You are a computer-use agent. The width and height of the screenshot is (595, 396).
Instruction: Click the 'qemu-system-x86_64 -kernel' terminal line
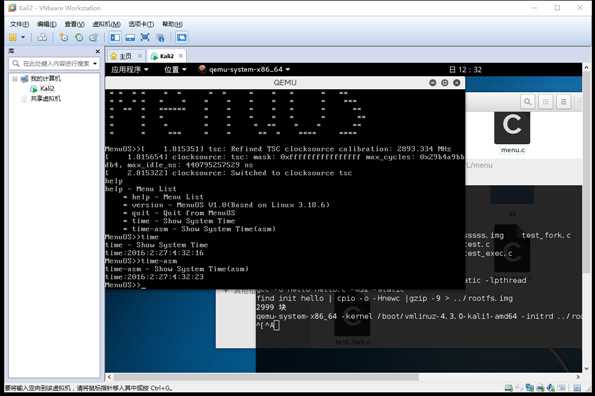419,316
